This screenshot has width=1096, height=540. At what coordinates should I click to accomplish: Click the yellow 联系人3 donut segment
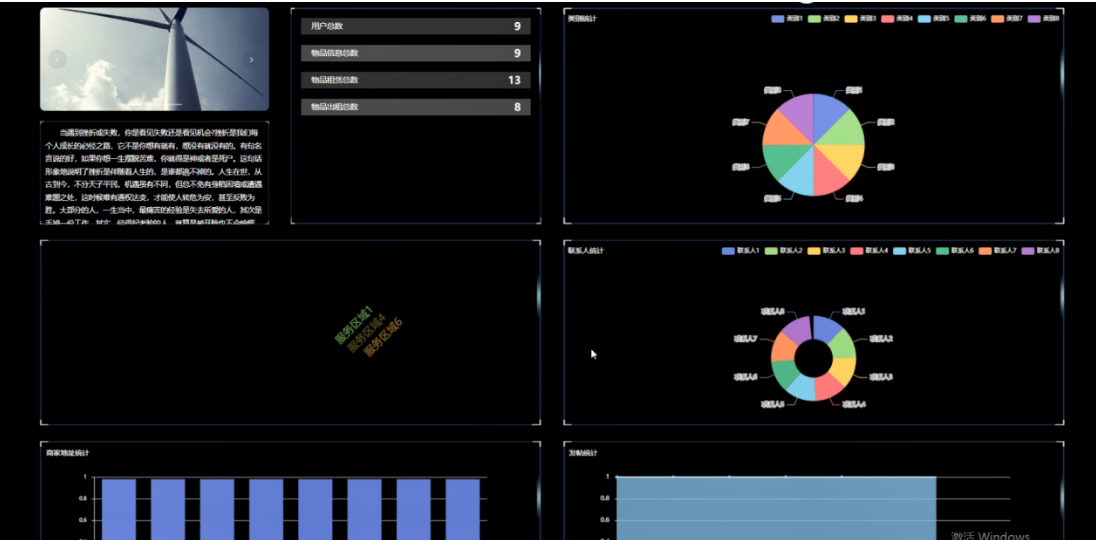[x=844, y=370]
